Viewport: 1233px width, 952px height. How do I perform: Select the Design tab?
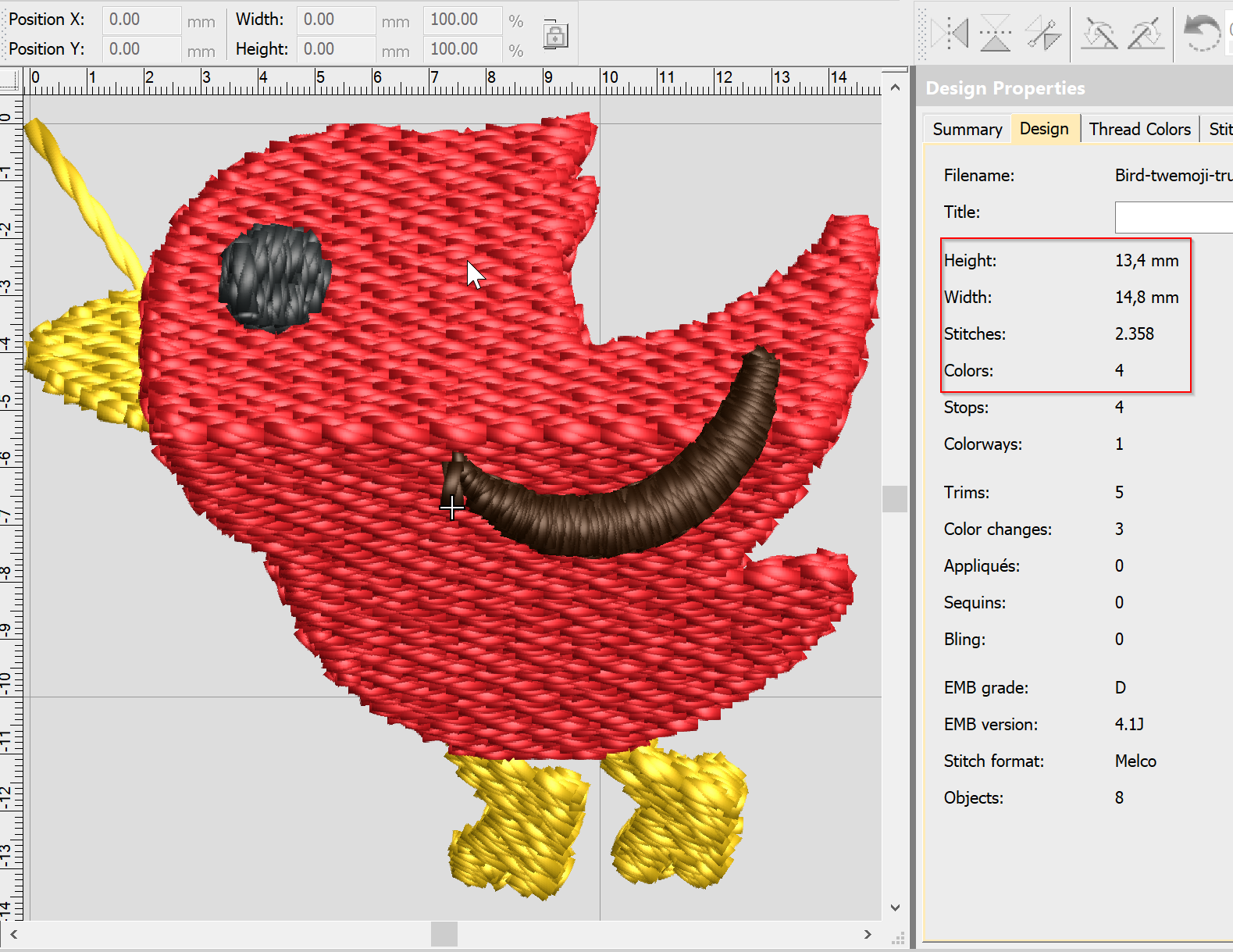click(1044, 128)
